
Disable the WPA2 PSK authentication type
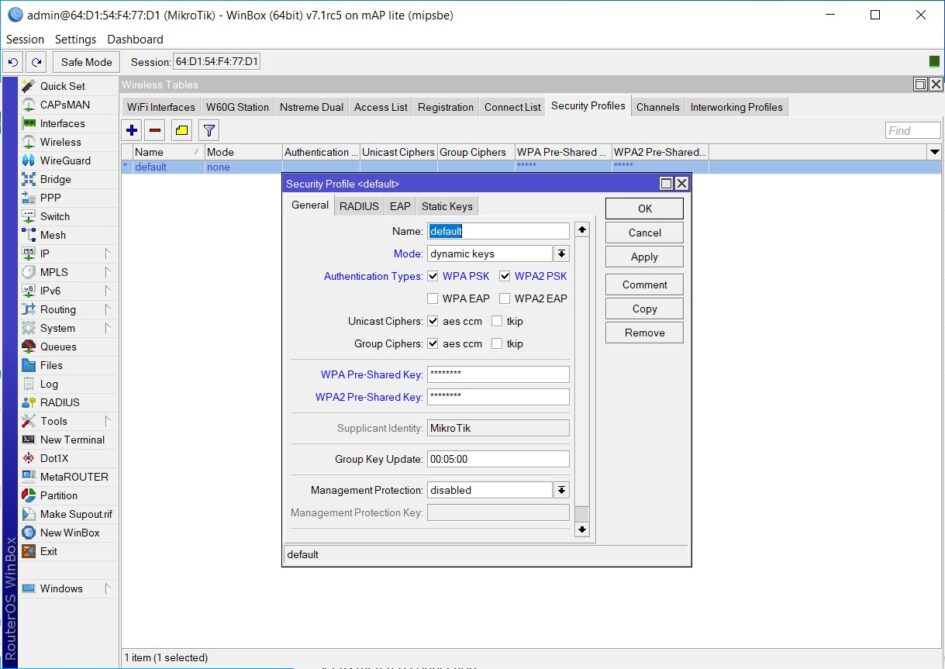tap(503, 276)
